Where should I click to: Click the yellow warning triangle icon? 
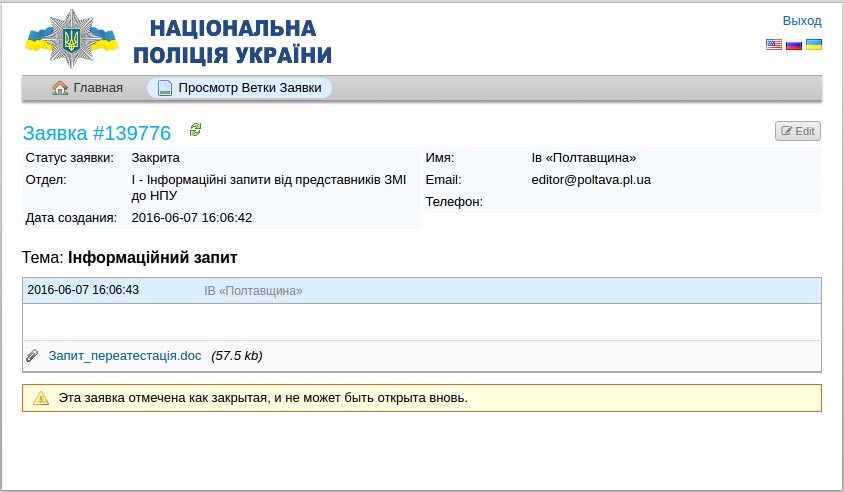tap(41, 398)
